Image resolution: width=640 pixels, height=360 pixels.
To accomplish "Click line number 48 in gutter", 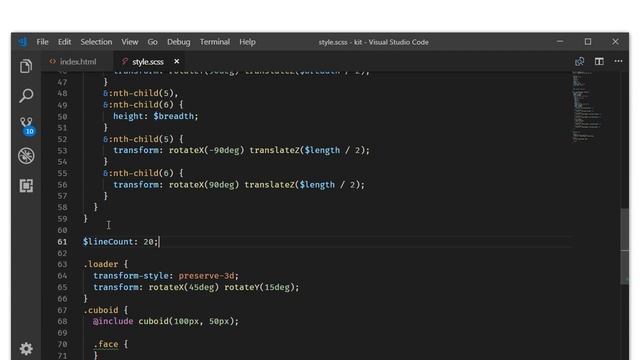I will click(x=62, y=93).
